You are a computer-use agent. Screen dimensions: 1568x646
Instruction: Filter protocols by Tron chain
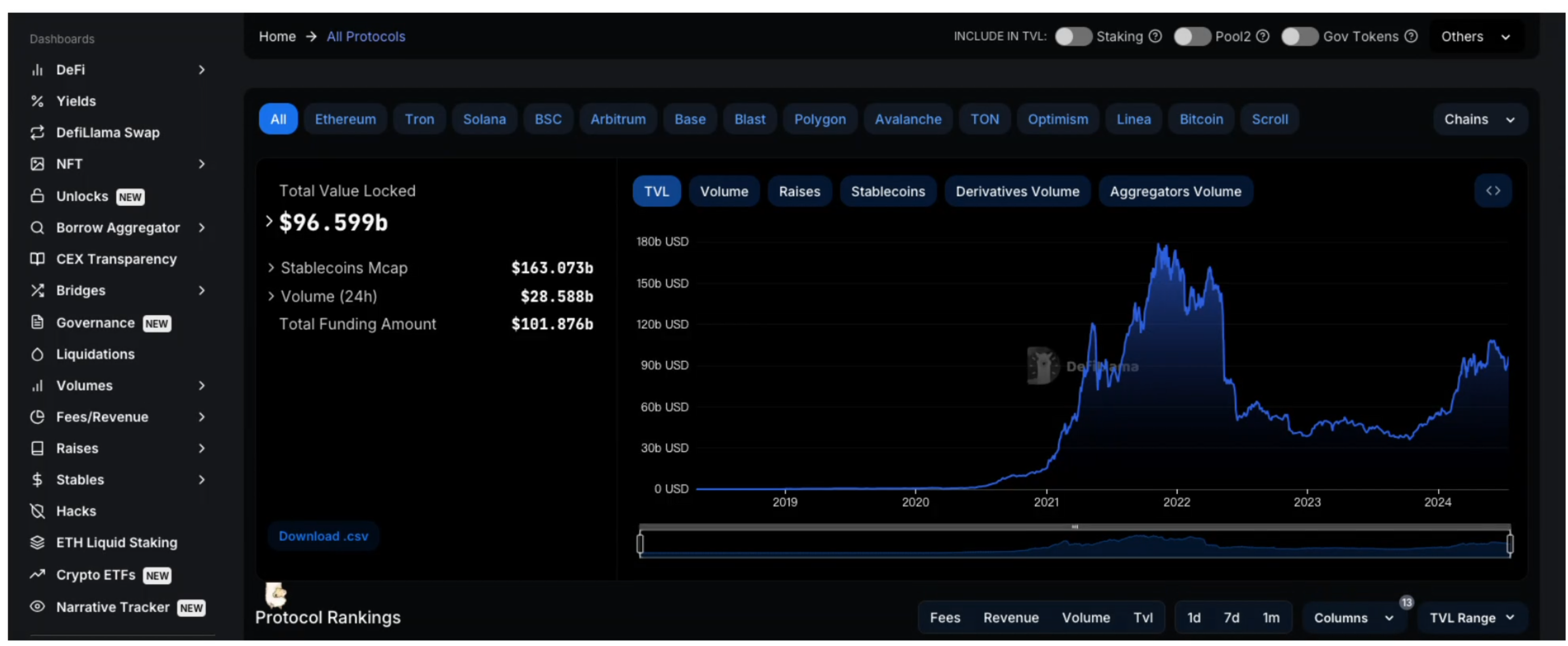tap(419, 119)
